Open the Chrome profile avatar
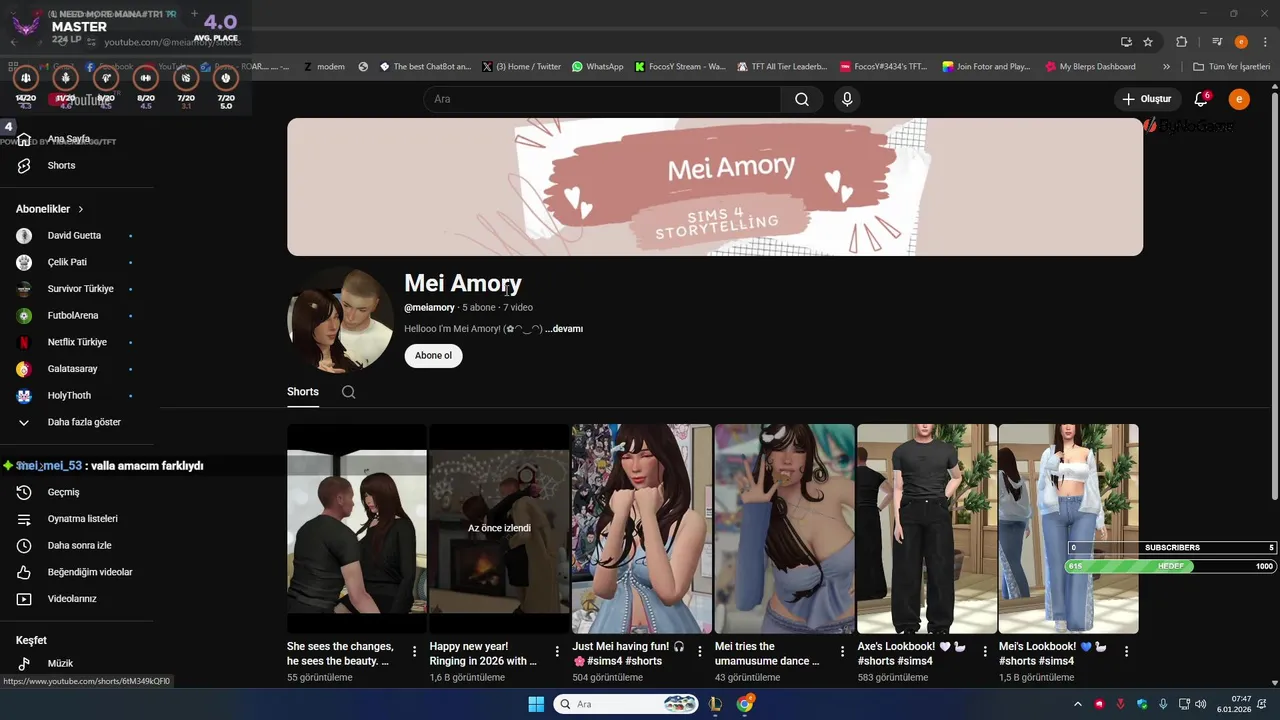The image size is (1280, 720). point(1241,42)
